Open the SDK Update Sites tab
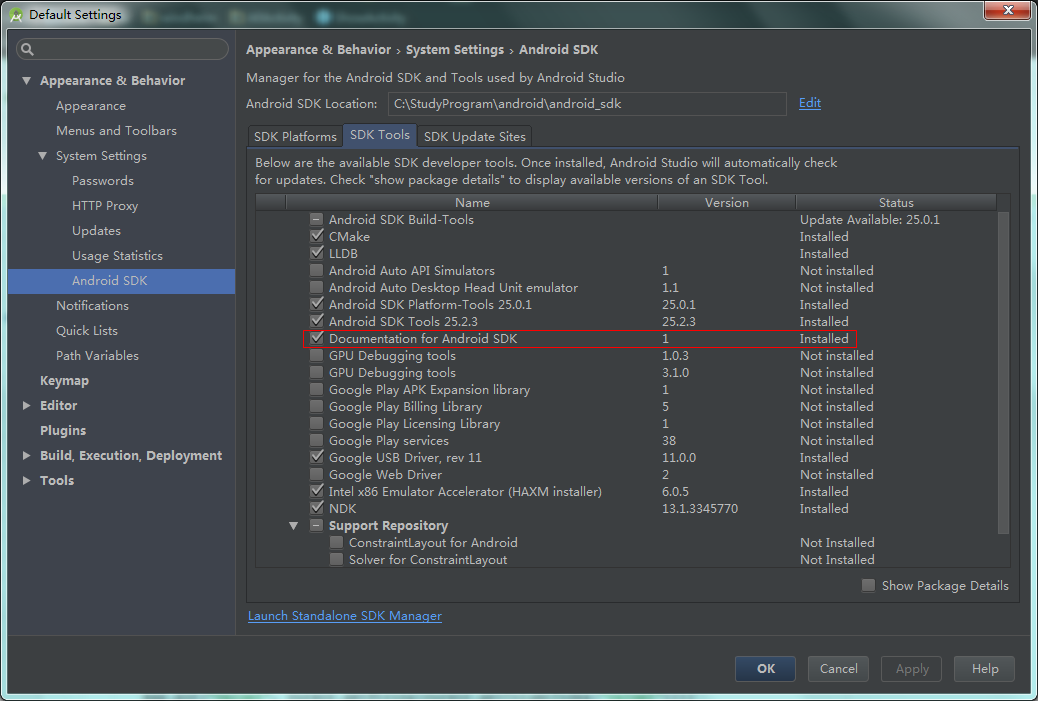Screen dimensions: 1038x701 pyautogui.click(x=473, y=137)
